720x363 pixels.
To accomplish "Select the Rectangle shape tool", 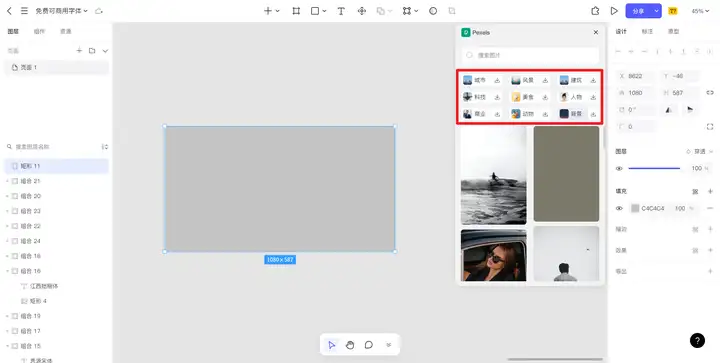I will pos(315,11).
